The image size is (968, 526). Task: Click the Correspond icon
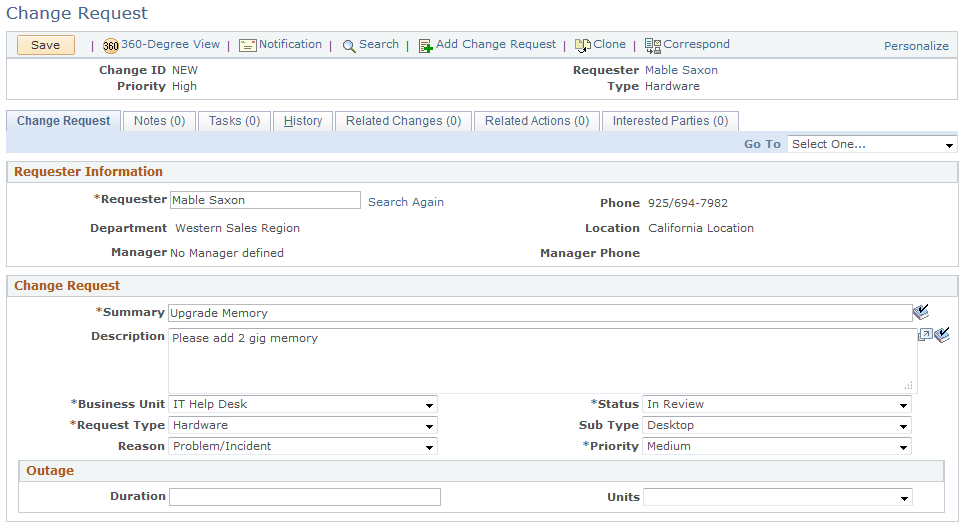click(x=653, y=46)
